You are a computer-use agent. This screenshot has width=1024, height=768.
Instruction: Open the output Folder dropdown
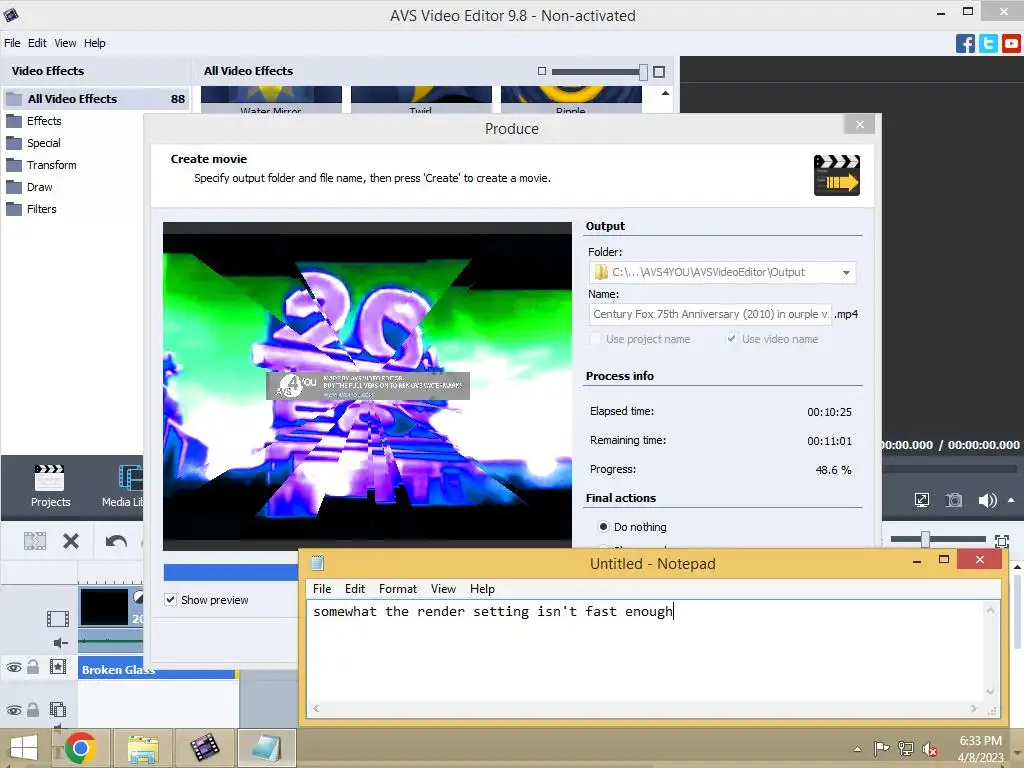(x=846, y=272)
